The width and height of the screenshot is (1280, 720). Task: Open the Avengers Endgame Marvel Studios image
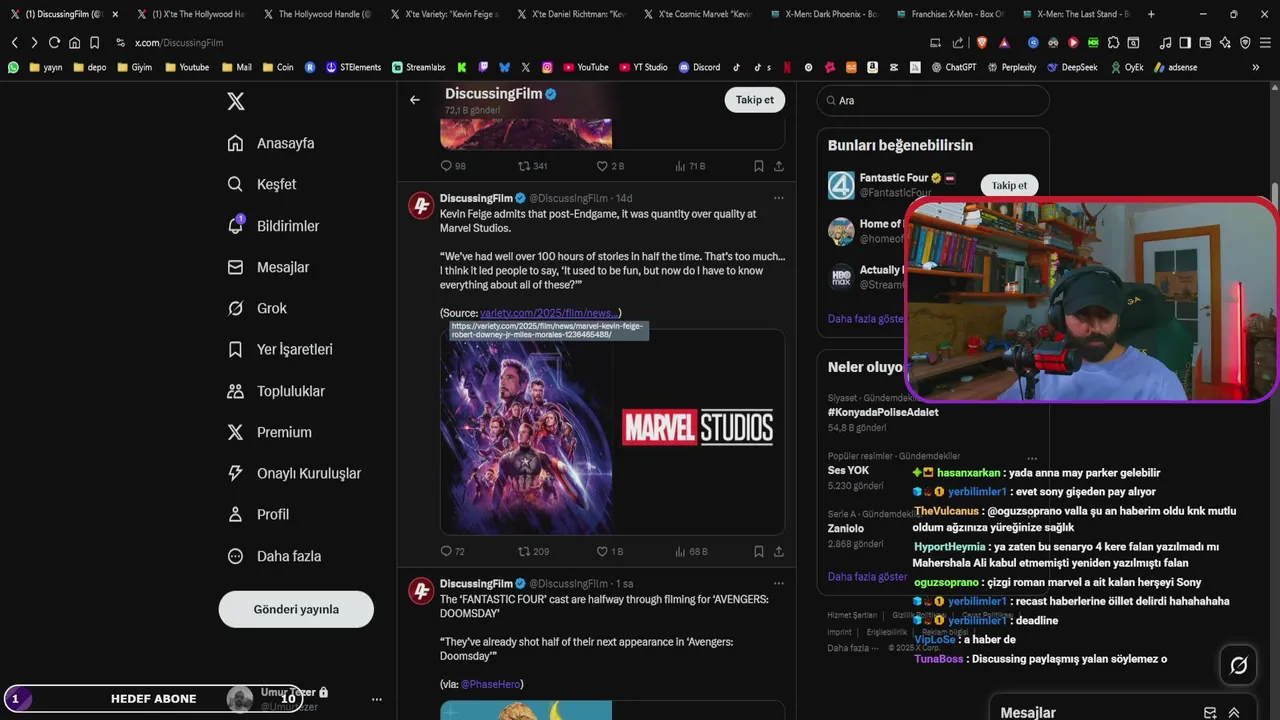tap(612, 432)
